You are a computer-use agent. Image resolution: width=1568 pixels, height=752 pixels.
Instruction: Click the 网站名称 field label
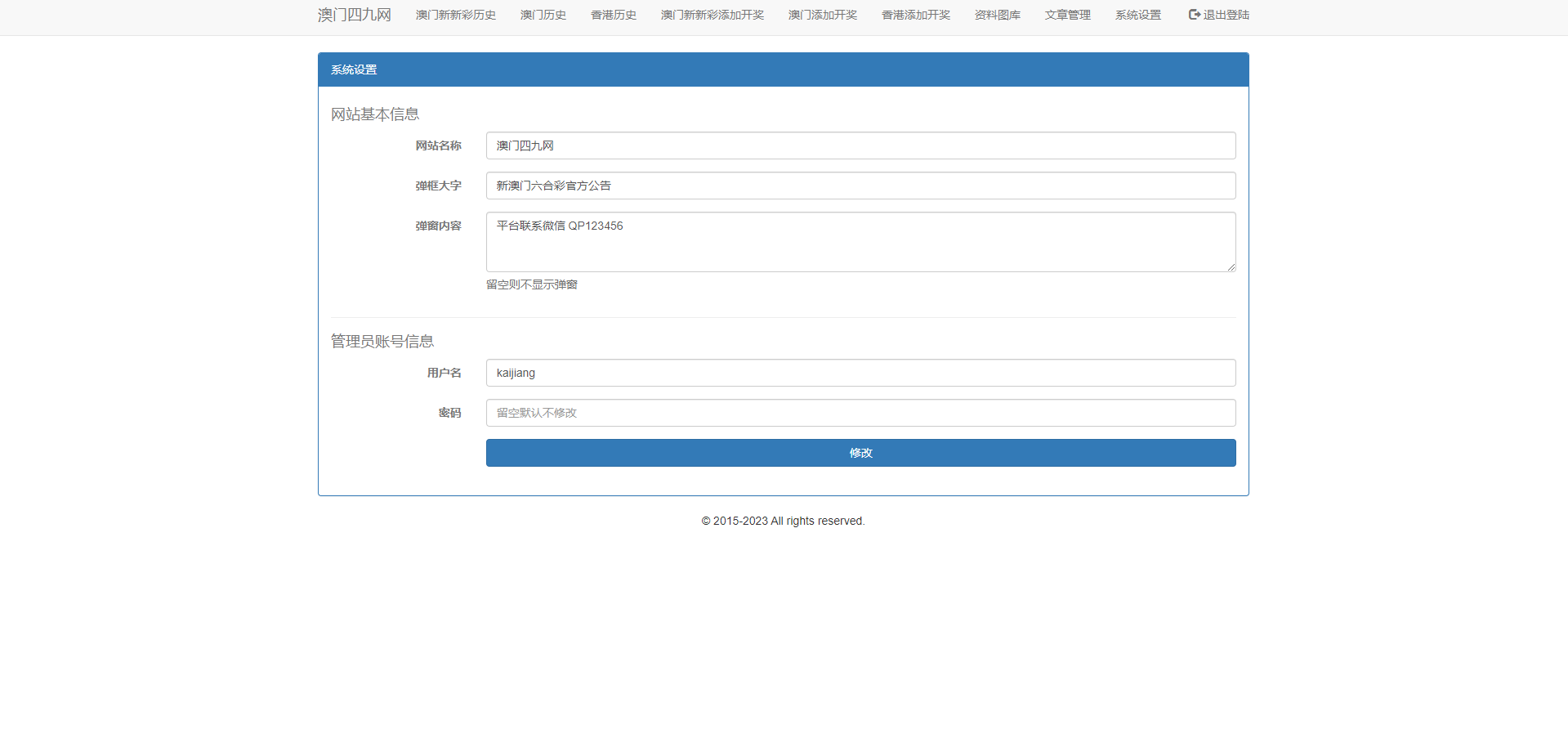(438, 145)
